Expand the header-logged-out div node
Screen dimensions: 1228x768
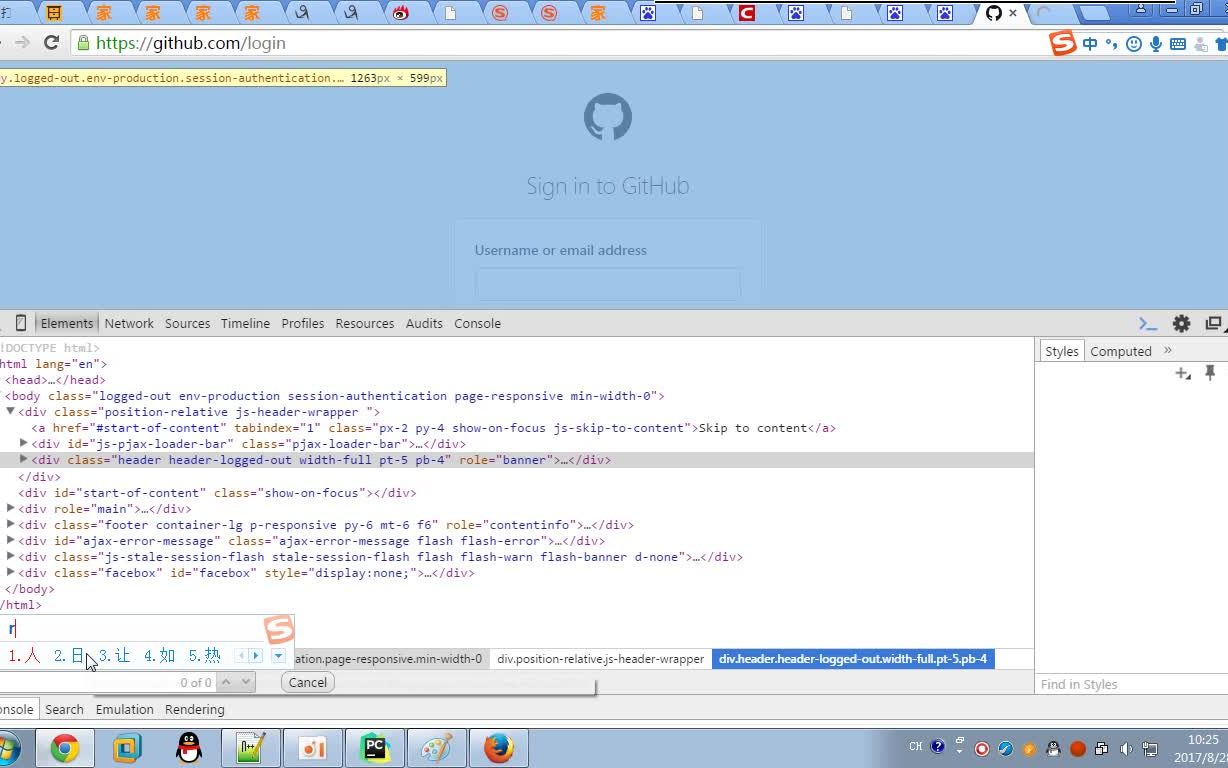tap(25, 460)
